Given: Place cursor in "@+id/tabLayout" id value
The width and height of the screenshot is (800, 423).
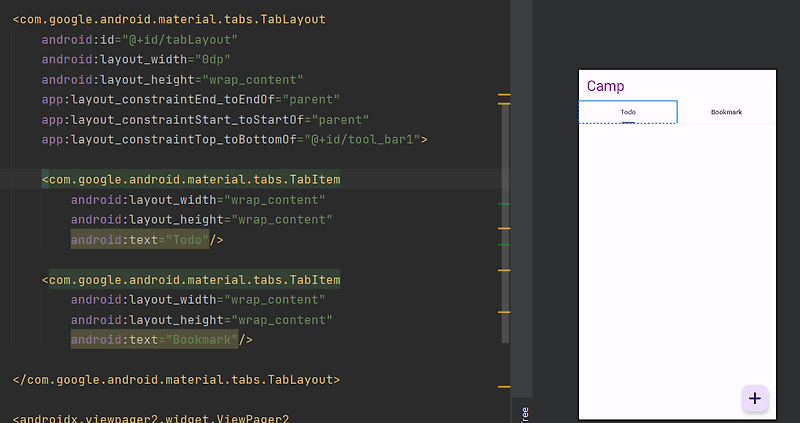Looking at the screenshot, I should 180,40.
